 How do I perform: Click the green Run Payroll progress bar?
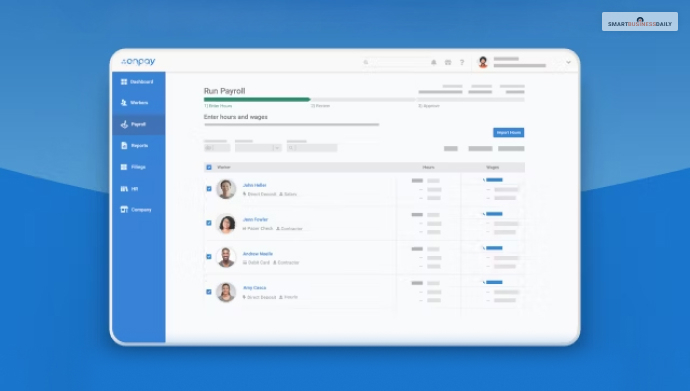(x=257, y=99)
